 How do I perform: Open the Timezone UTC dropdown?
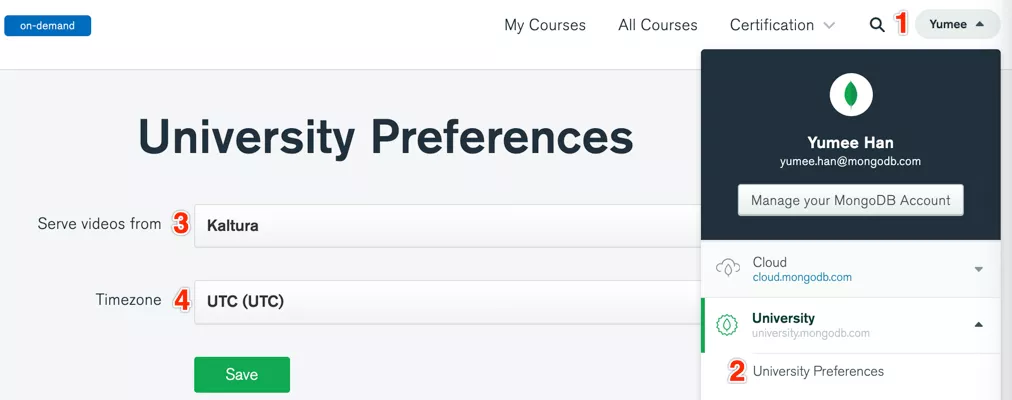(447, 301)
